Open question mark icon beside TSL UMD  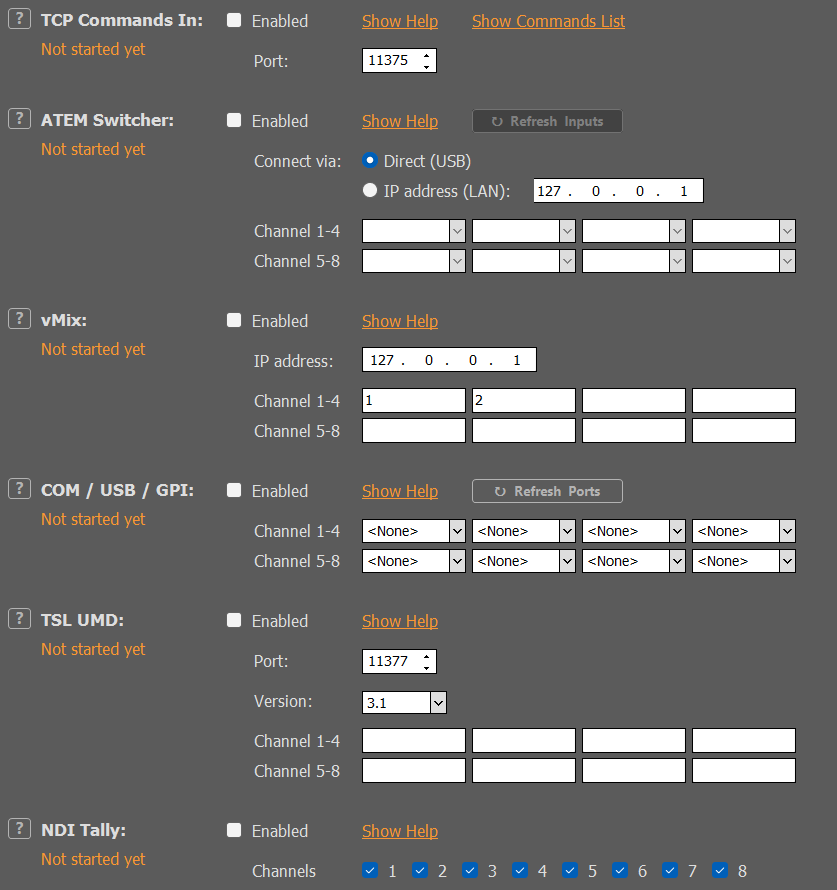click(x=19, y=619)
